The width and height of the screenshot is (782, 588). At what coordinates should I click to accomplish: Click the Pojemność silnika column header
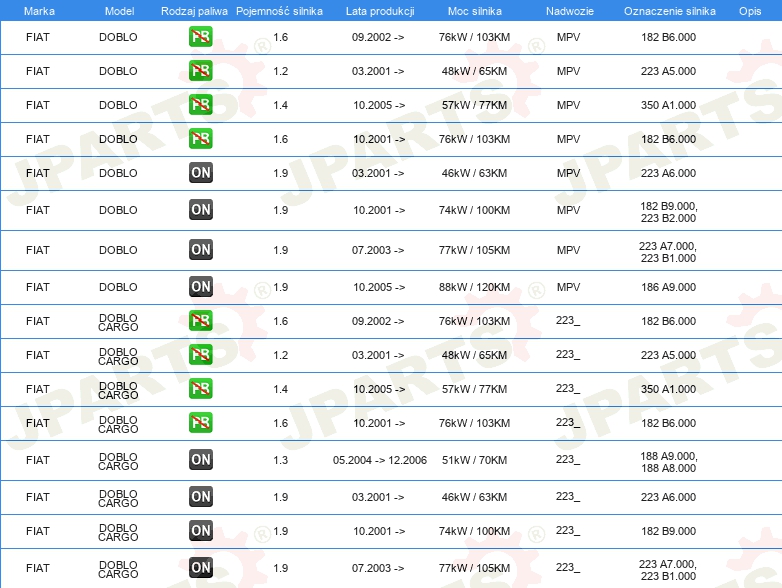pos(279,11)
